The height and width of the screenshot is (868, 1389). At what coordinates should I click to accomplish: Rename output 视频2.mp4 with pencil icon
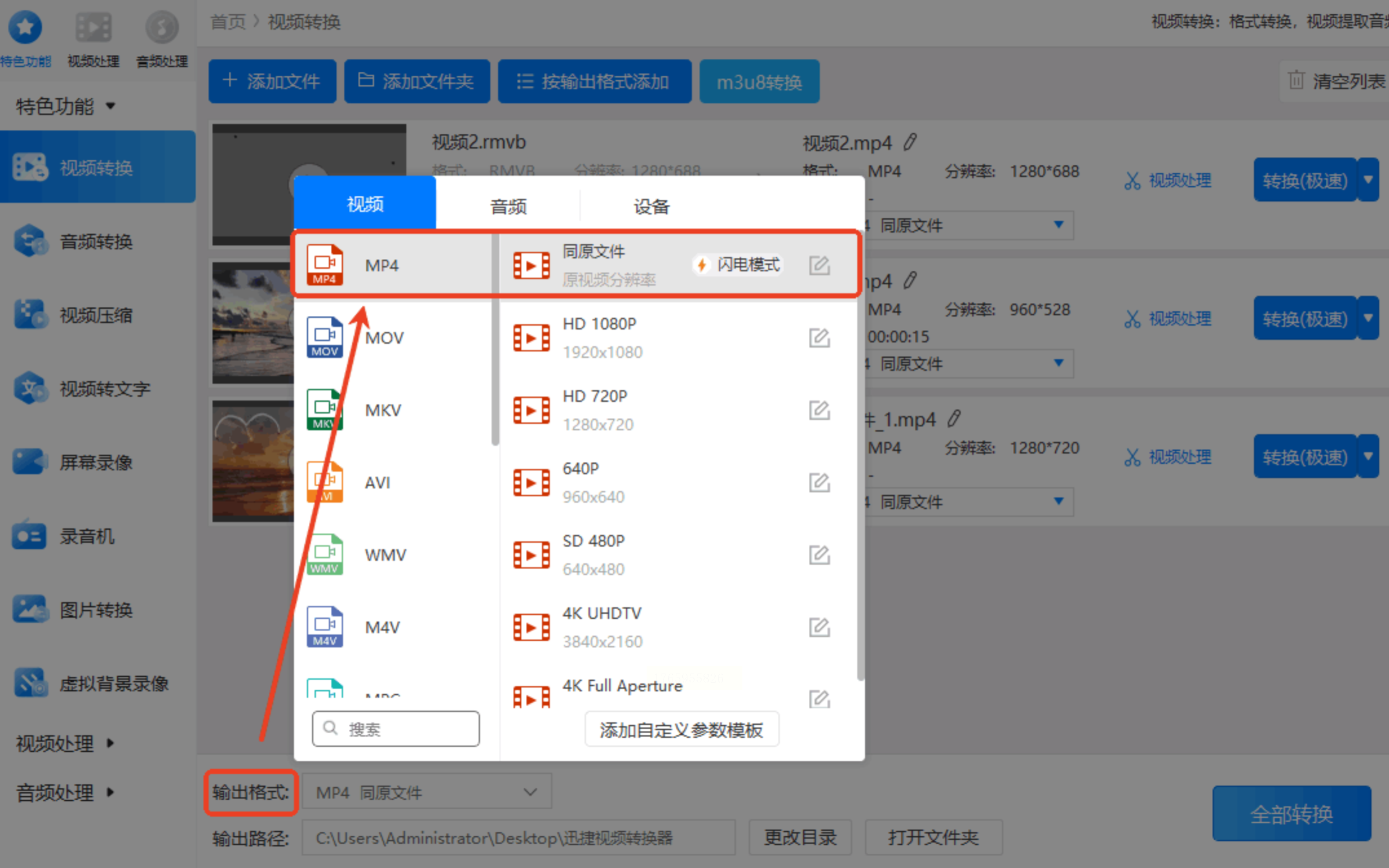910,142
